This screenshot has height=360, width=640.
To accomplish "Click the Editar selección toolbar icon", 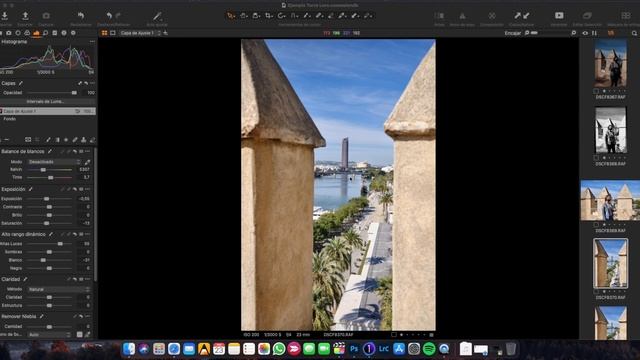I will [587, 16].
